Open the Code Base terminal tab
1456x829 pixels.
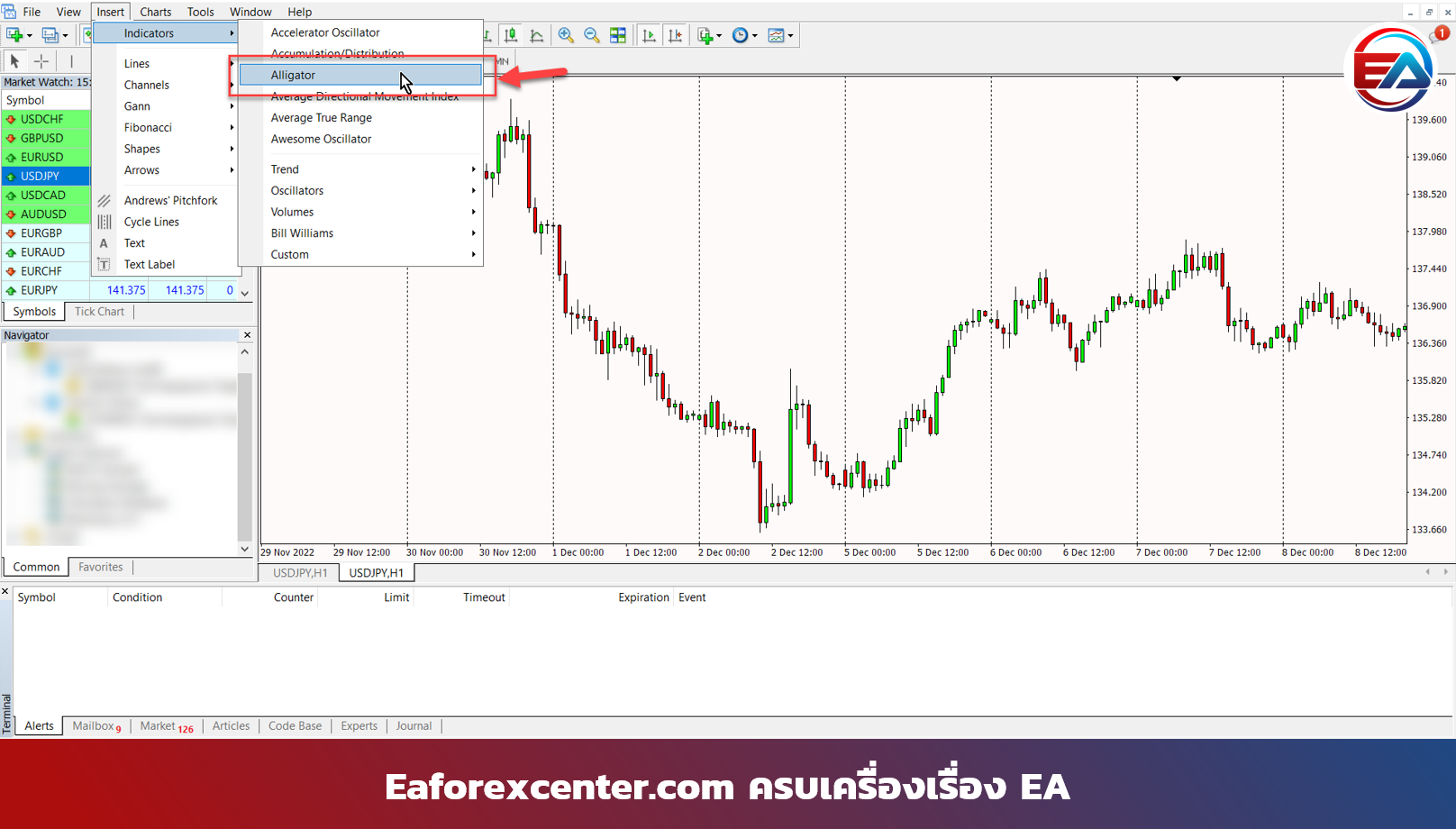click(295, 726)
